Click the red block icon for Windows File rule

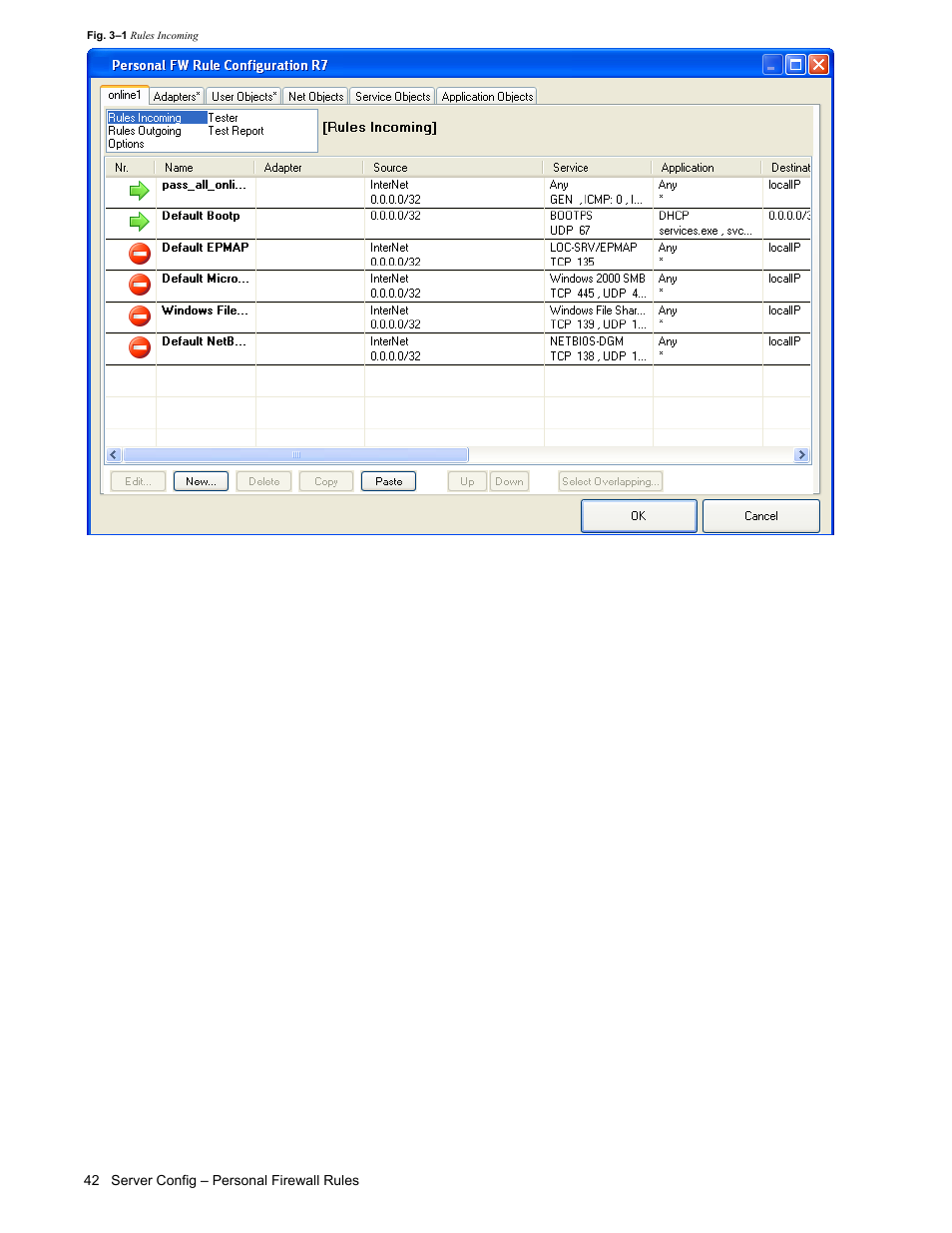(x=140, y=316)
